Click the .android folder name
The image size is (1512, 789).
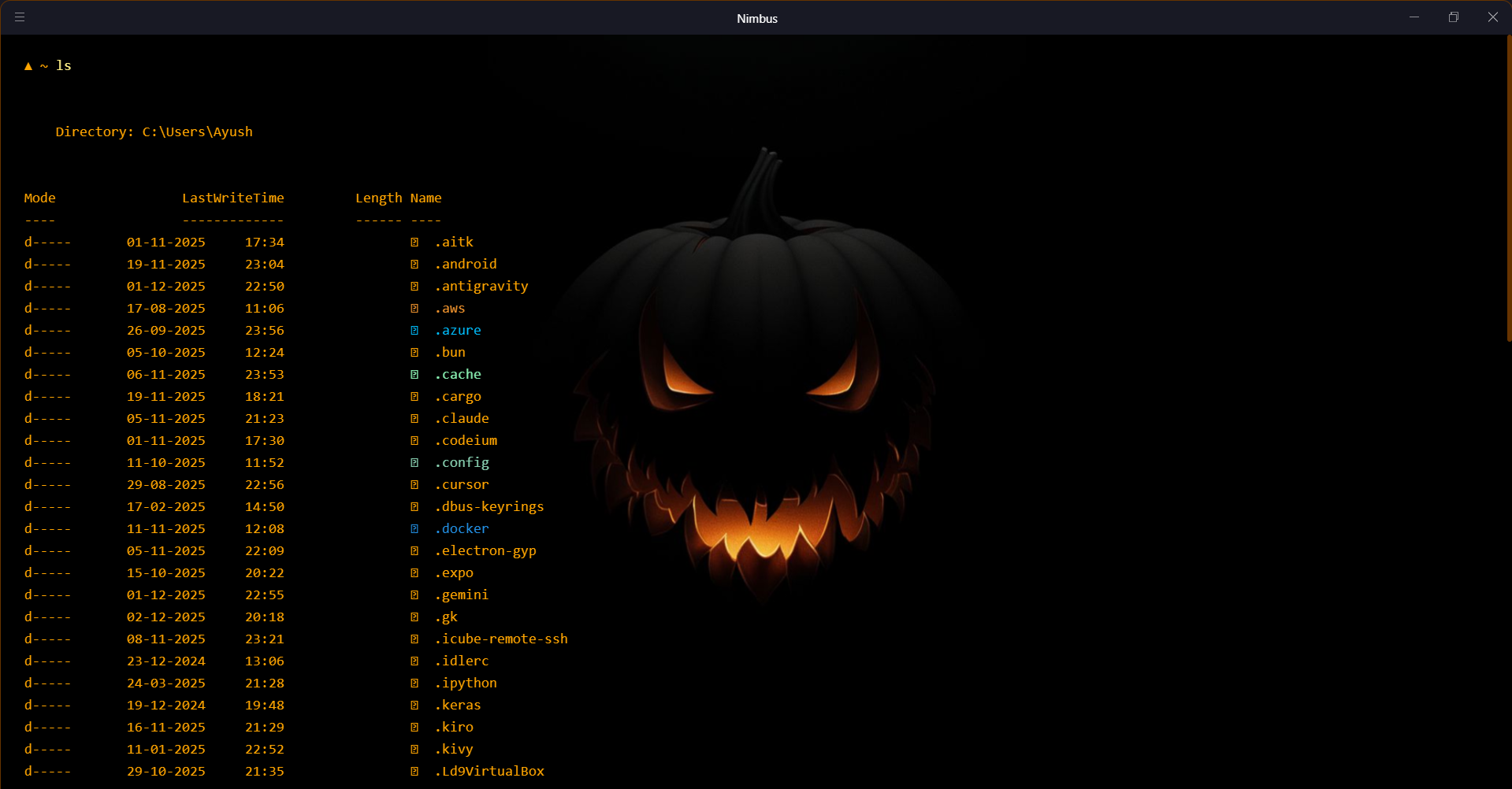point(466,265)
